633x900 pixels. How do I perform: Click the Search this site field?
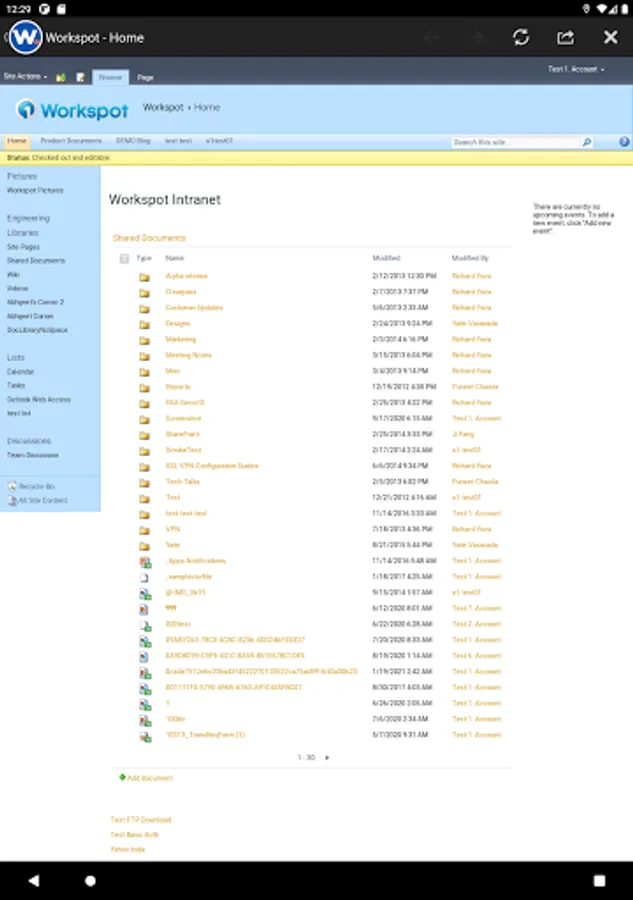point(516,142)
